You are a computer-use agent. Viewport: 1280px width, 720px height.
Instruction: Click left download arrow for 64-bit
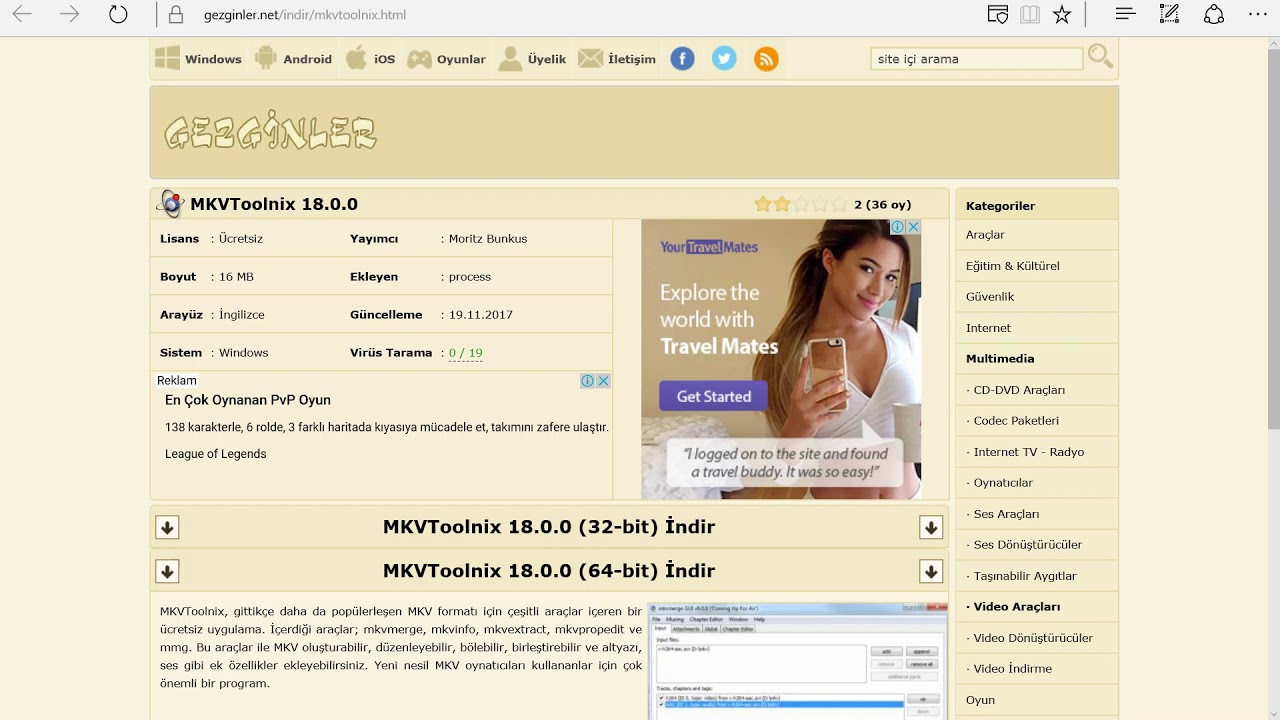pyautogui.click(x=167, y=571)
